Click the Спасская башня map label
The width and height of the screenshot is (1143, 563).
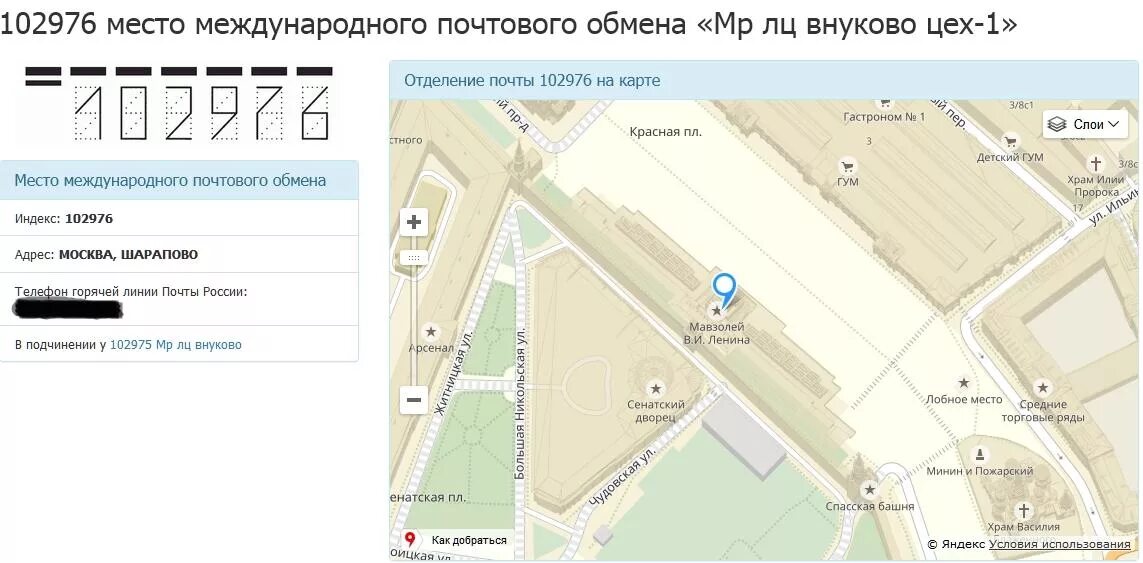870,506
